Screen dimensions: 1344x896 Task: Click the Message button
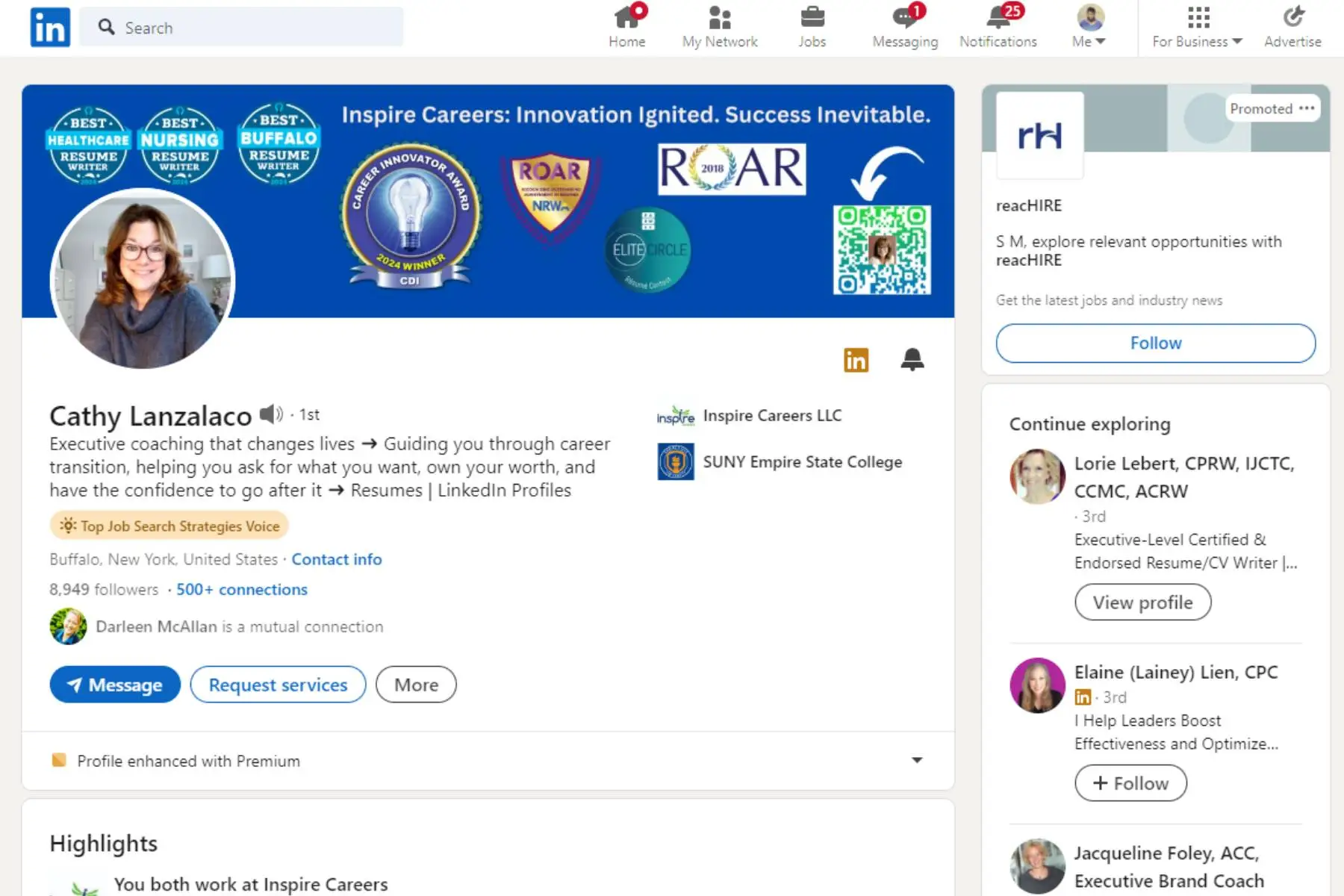click(x=115, y=685)
